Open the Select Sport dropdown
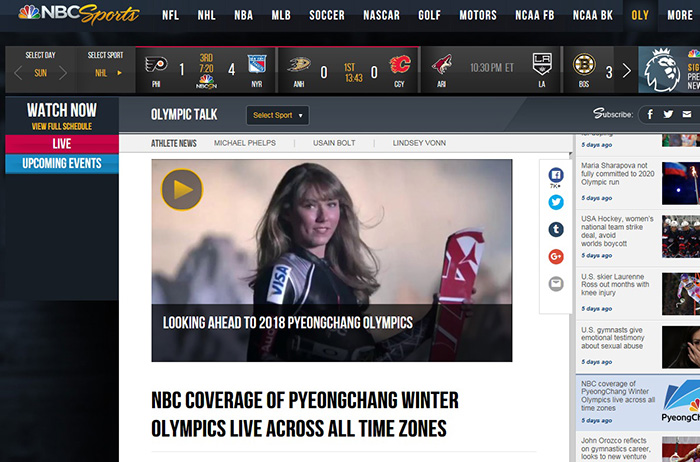Viewport: 700px width, 462px height. coord(277,115)
